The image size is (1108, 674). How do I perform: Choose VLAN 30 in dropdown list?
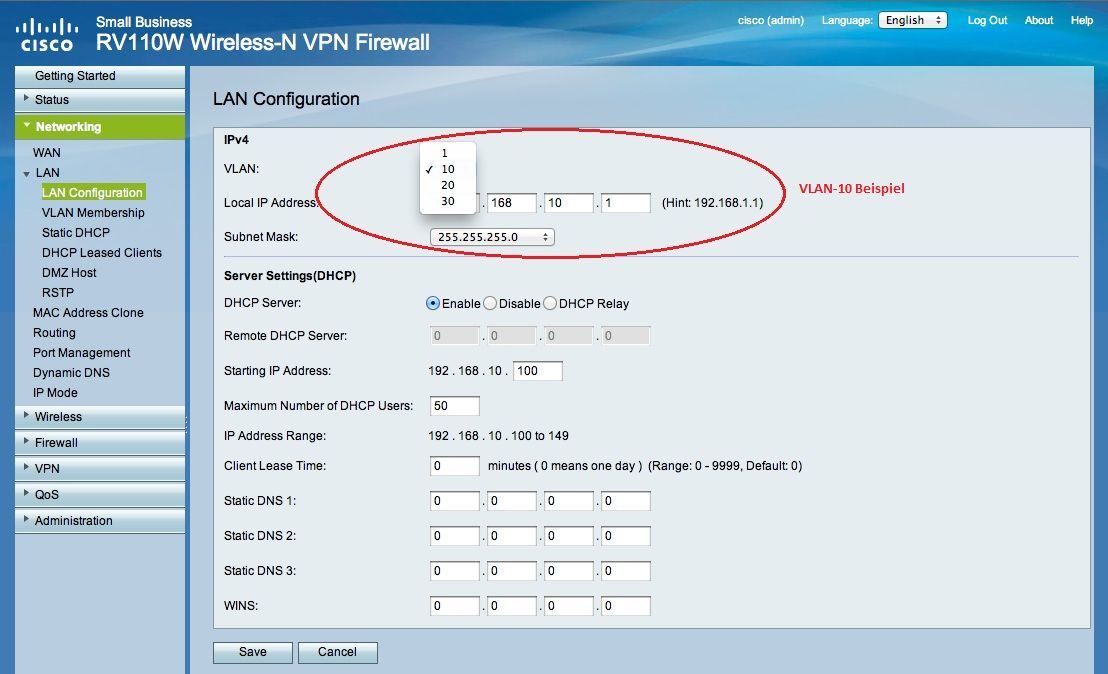(x=448, y=201)
